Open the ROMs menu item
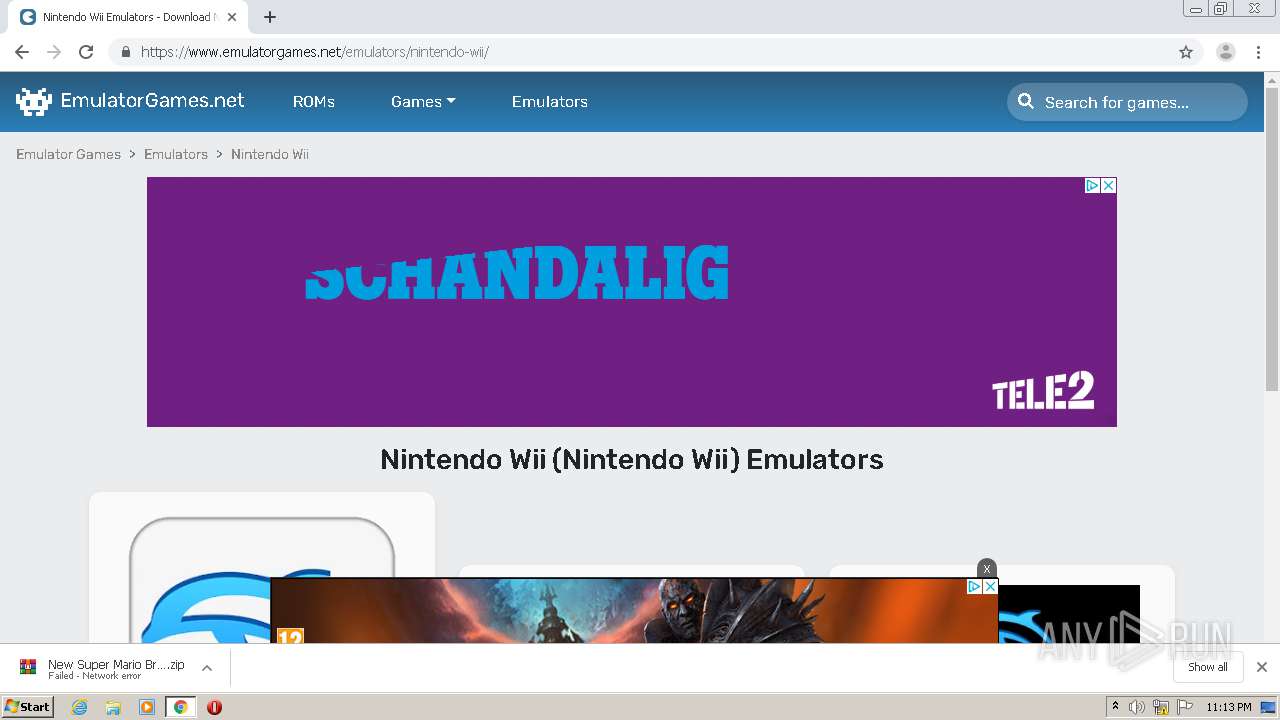This screenshot has width=1280, height=720. tap(313, 102)
